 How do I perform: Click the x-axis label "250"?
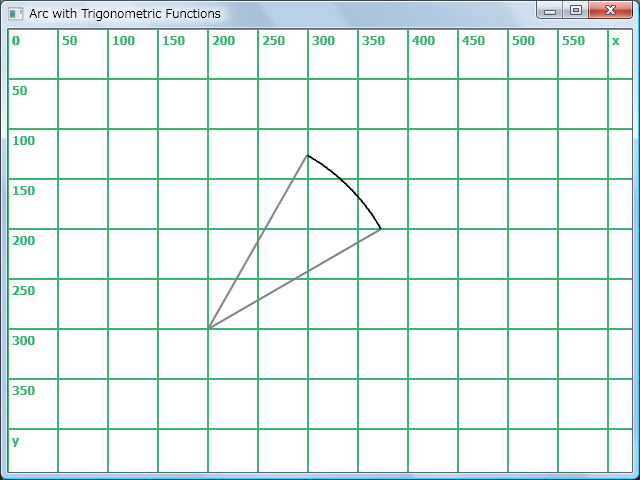pyautogui.click(x=273, y=41)
